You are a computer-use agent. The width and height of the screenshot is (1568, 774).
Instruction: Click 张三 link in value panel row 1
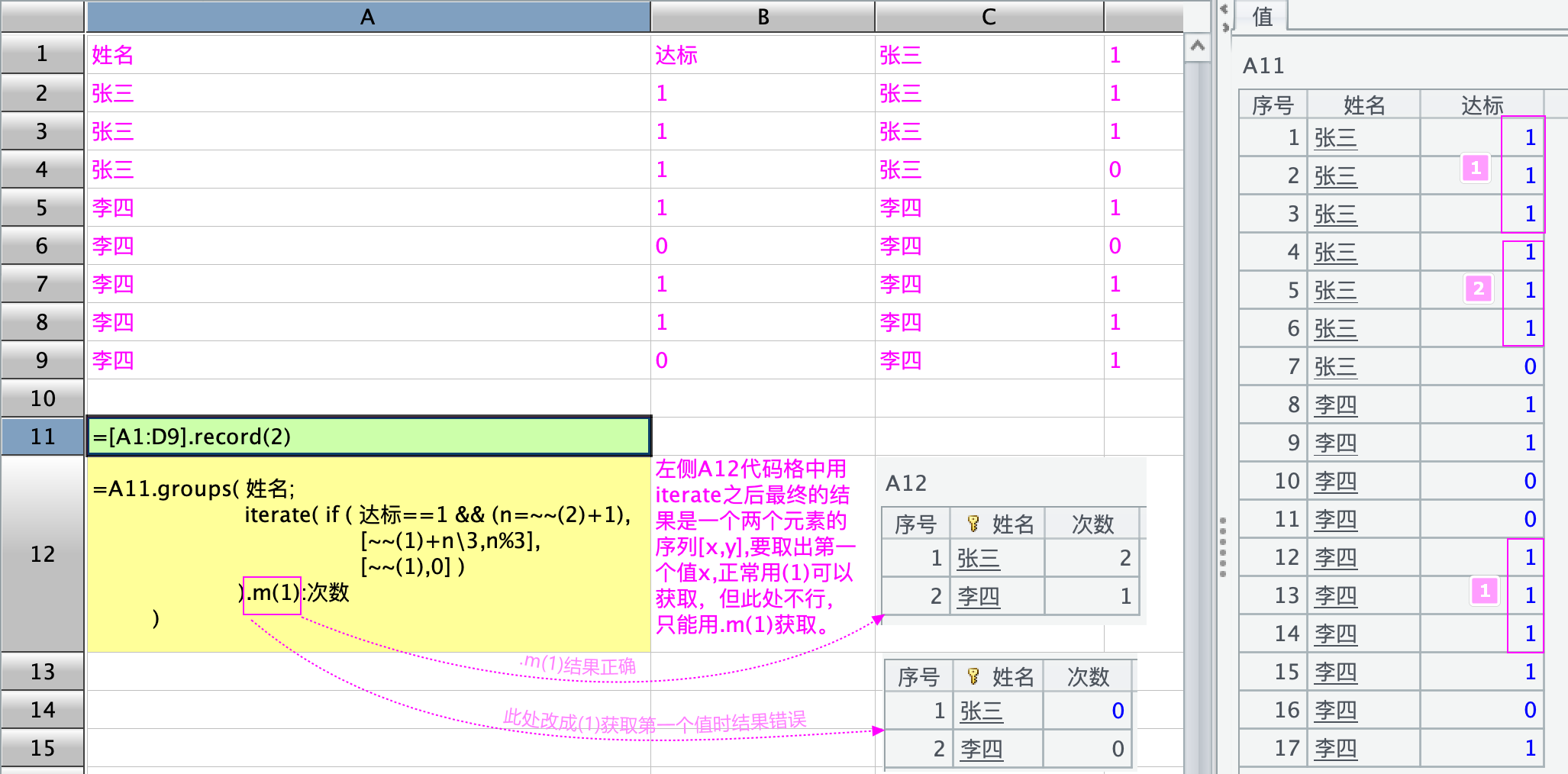1335,138
